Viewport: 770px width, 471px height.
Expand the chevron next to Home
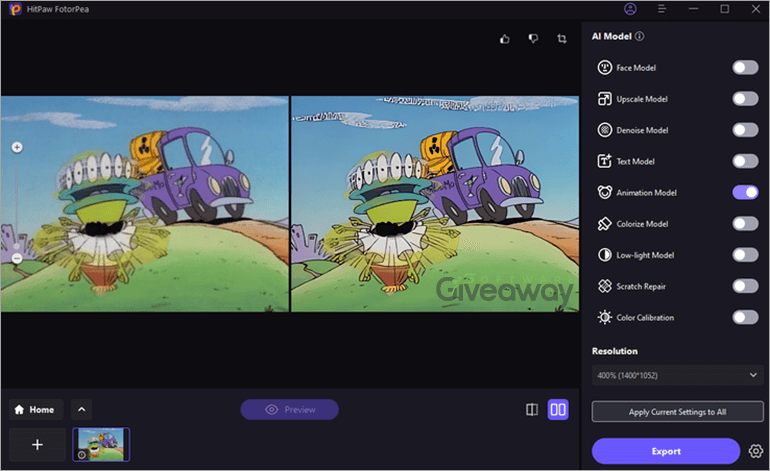coord(82,410)
